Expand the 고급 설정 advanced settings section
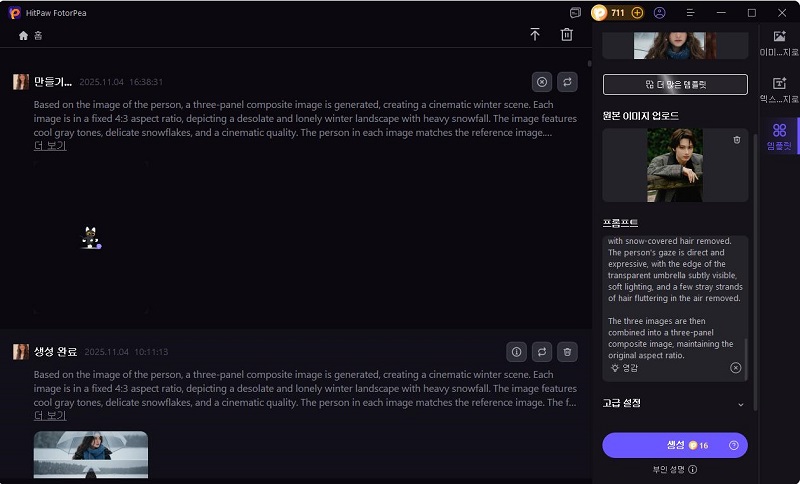This screenshot has width=800, height=484. [x=740, y=404]
